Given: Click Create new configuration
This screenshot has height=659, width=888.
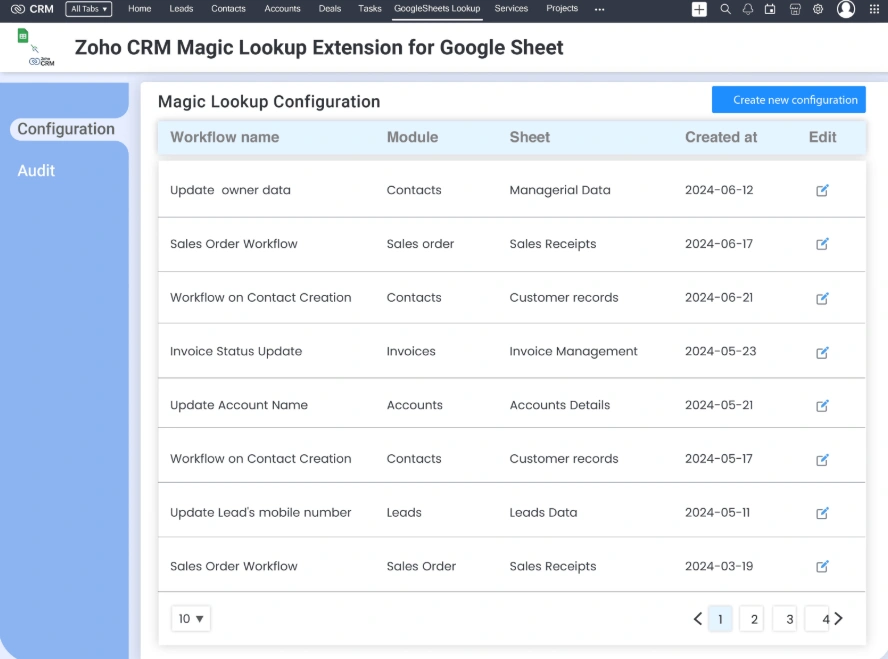Looking at the screenshot, I should pyautogui.click(x=788, y=99).
